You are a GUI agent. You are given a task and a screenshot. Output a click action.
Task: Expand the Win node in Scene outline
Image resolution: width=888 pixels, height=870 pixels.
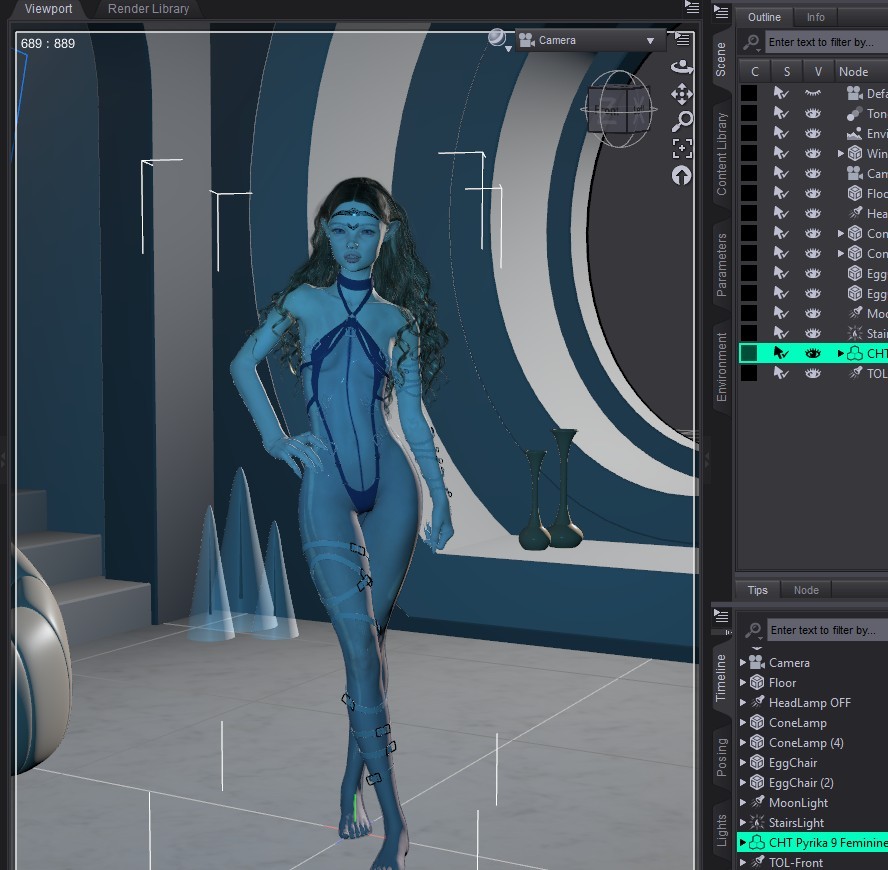click(841, 153)
